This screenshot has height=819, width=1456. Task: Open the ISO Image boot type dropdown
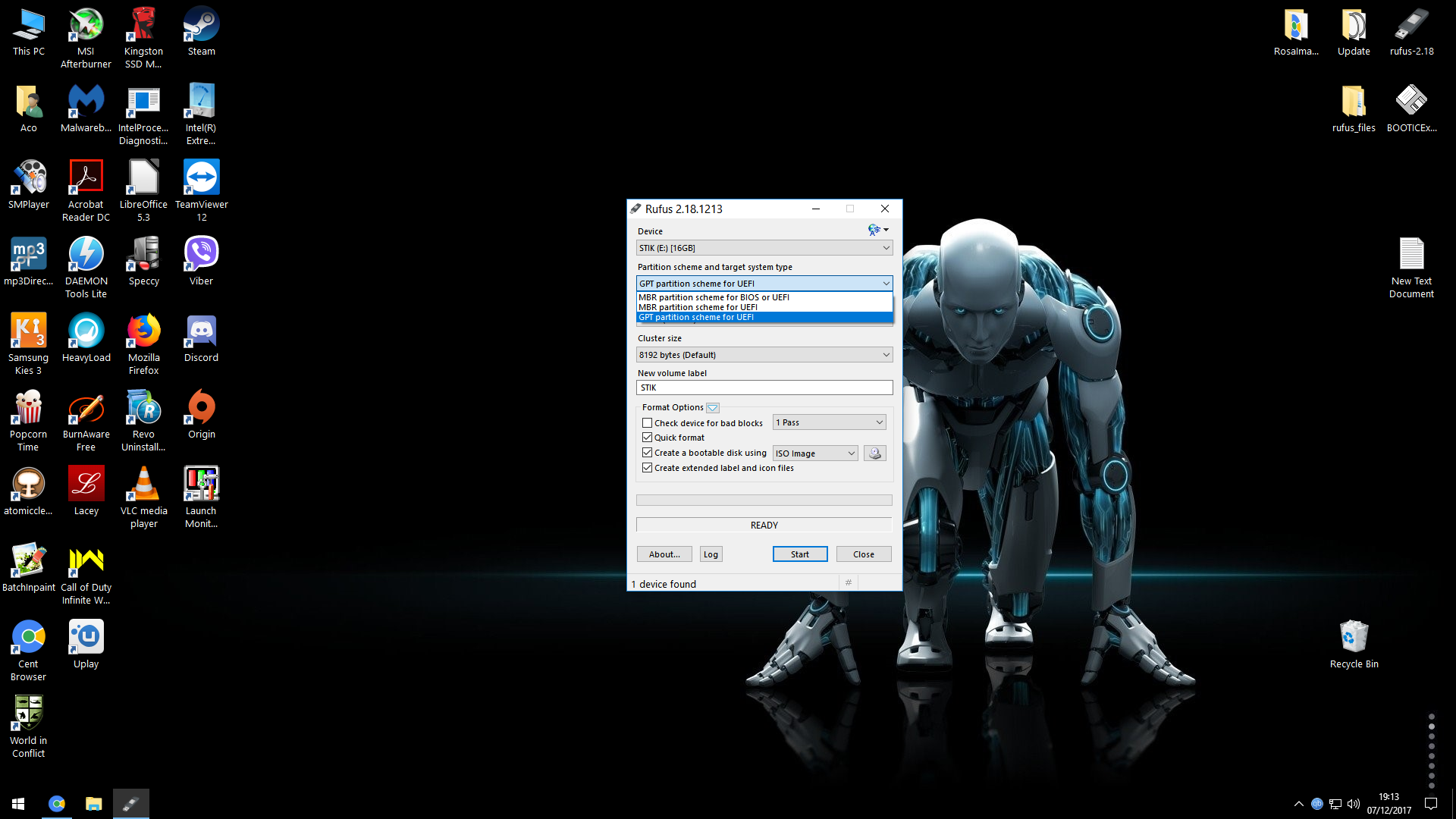814,453
